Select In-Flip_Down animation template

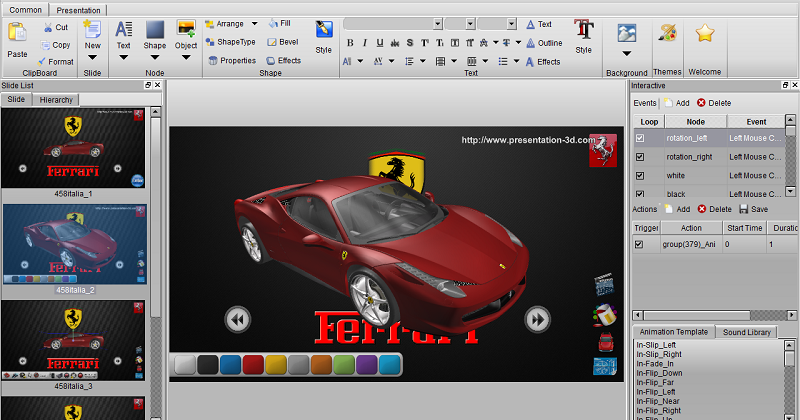(x=659, y=373)
